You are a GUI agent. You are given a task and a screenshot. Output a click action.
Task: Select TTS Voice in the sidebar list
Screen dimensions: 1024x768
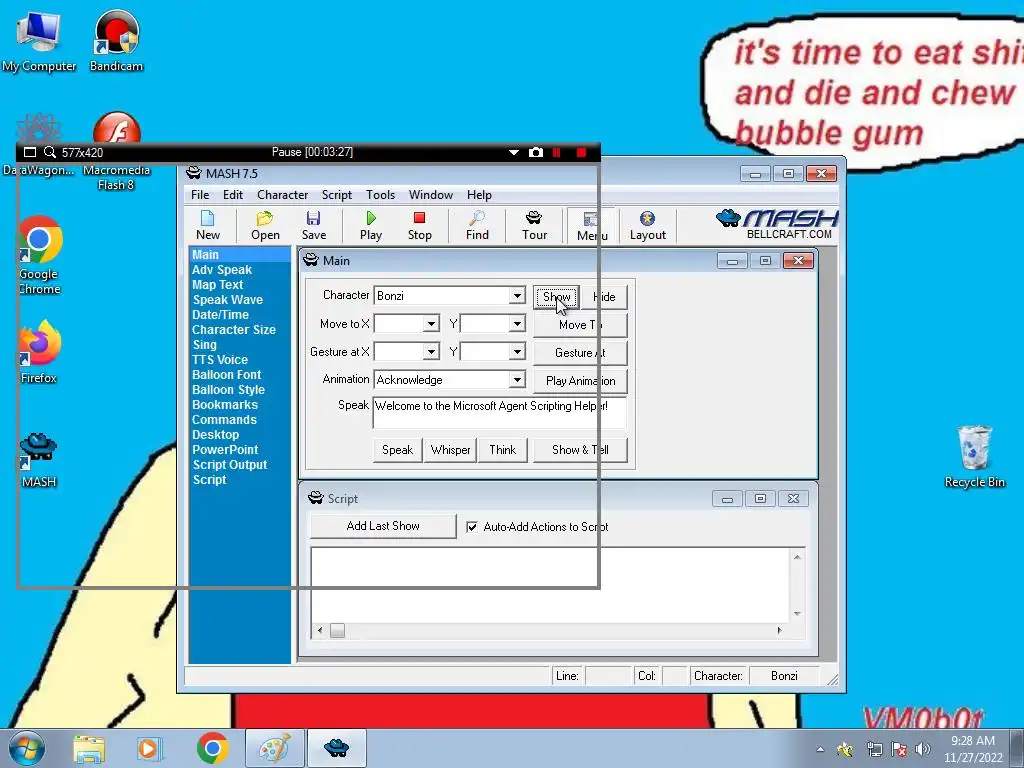click(x=219, y=360)
